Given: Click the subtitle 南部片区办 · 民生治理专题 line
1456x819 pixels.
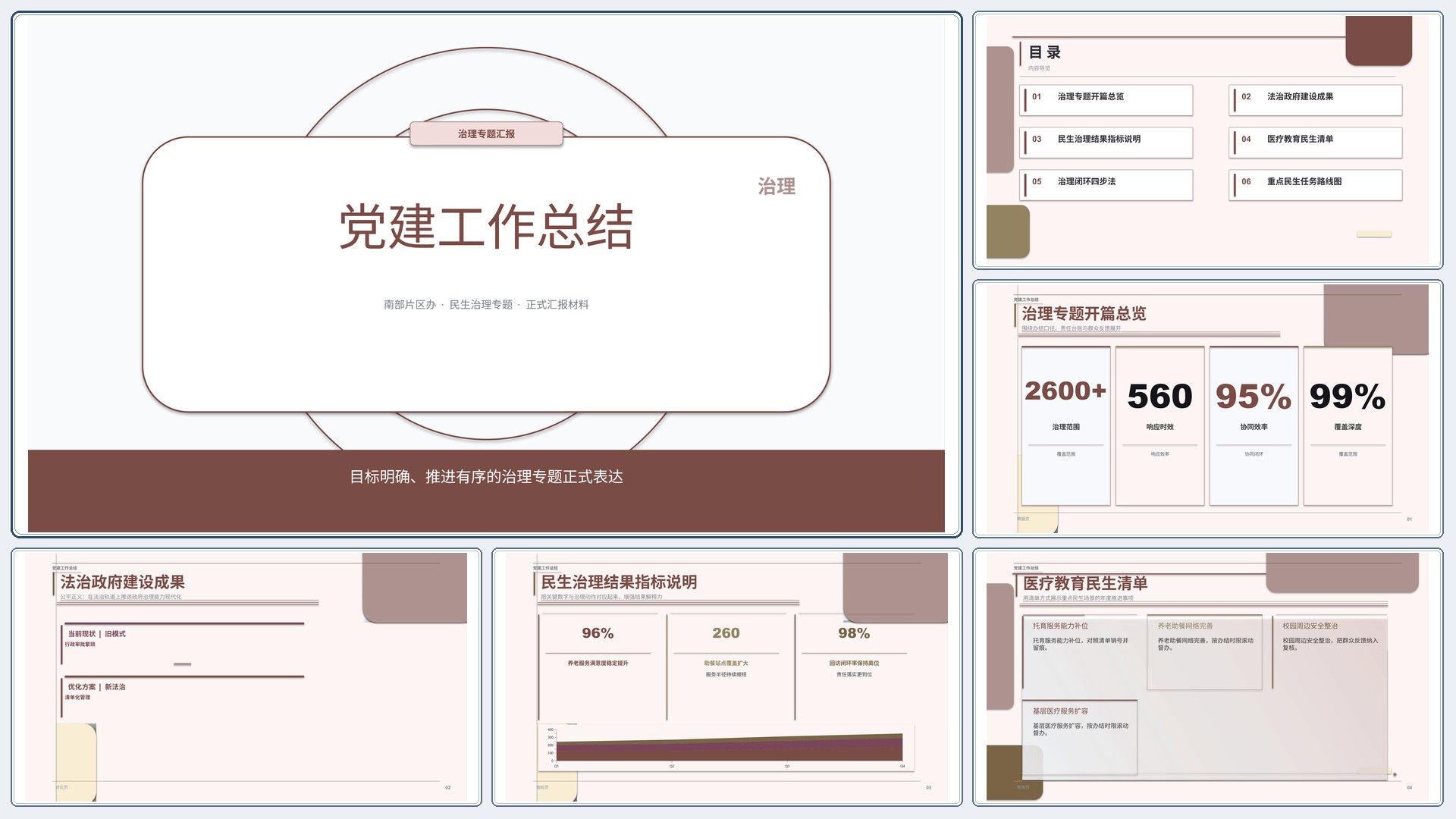Looking at the screenshot, I should tap(486, 305).
